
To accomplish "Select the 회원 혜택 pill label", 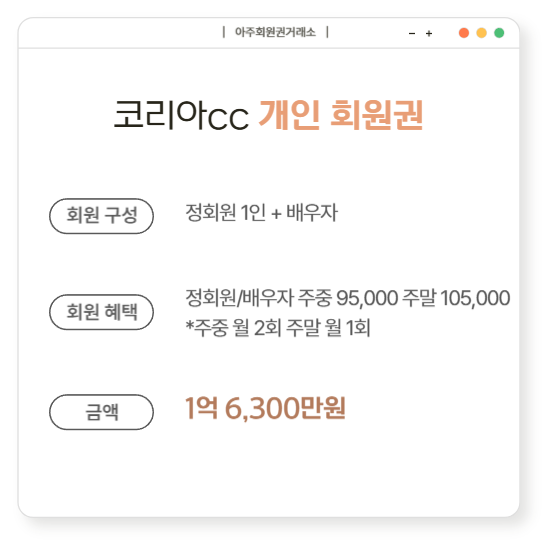I will [101, 312].
